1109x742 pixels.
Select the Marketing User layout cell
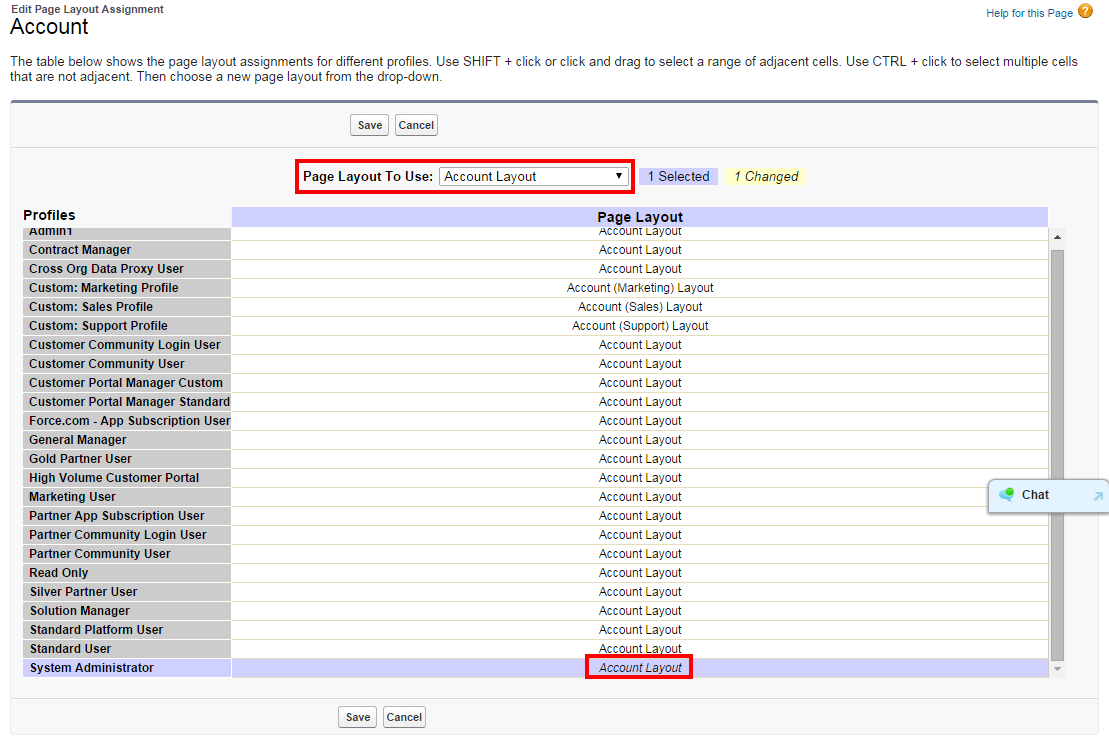tap(640, 497)
